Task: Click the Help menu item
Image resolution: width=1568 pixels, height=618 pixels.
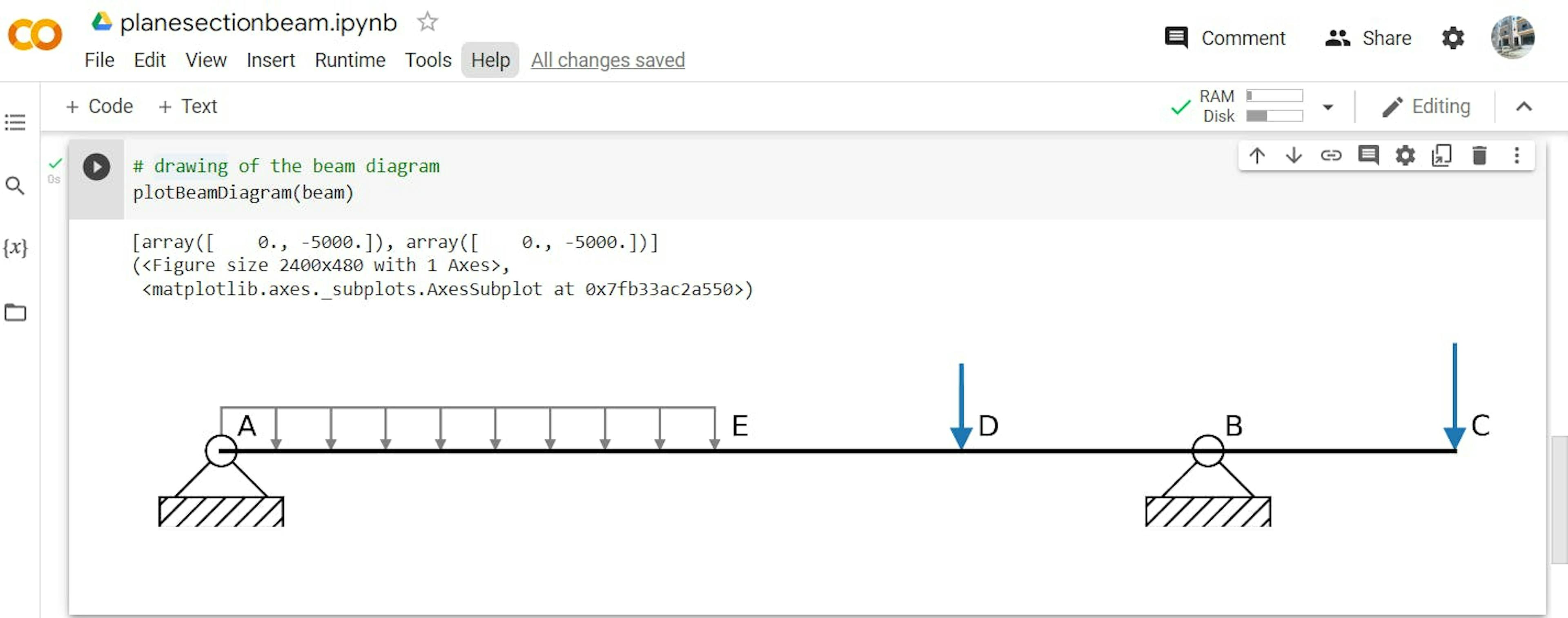Action: coord(491,60)
